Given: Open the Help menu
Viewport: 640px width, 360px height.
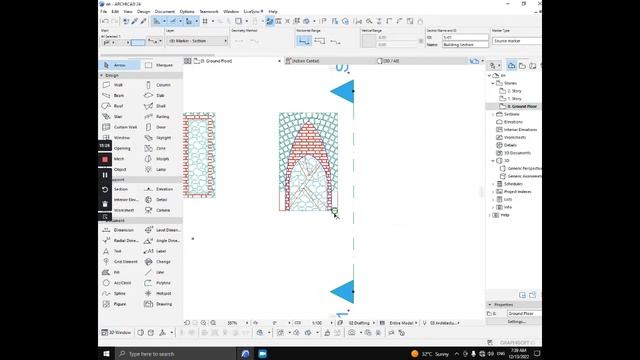Looking at the screenshot, I should tap(273, 11).
